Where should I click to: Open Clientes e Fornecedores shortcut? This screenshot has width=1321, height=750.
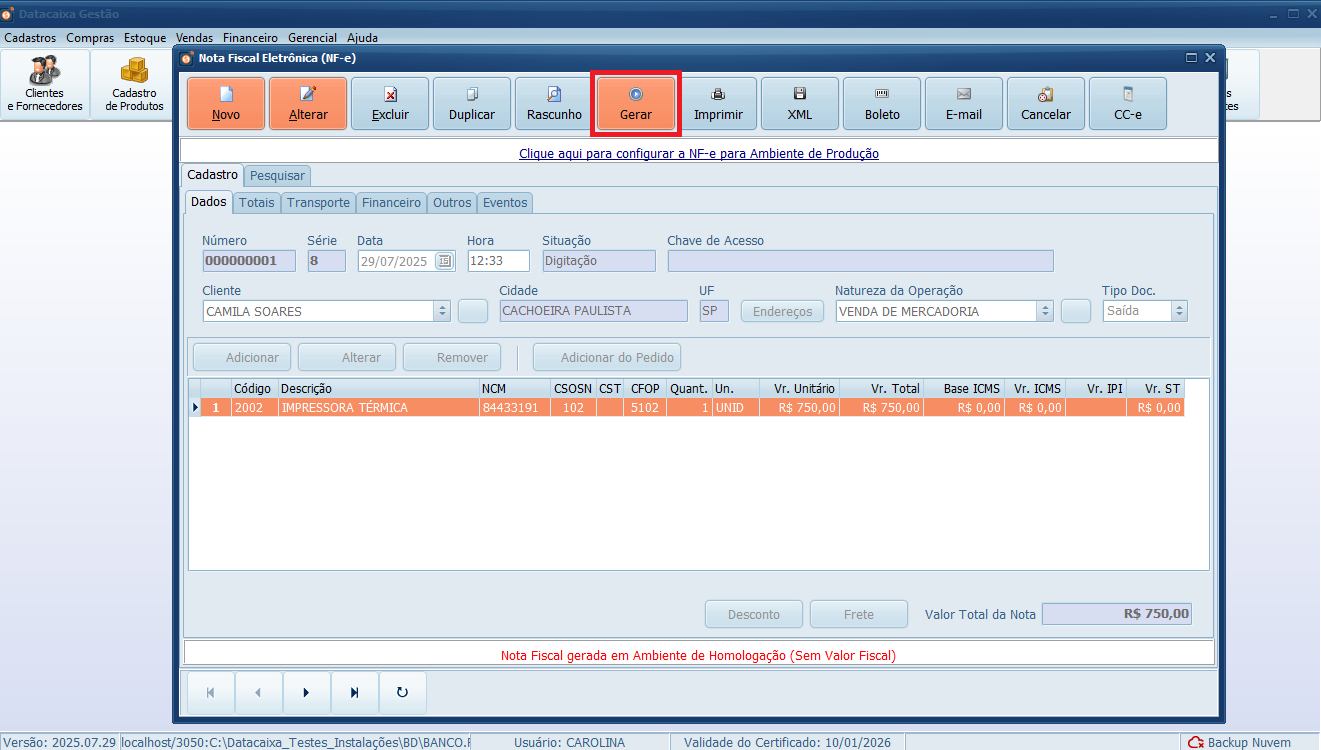(45, 85)
